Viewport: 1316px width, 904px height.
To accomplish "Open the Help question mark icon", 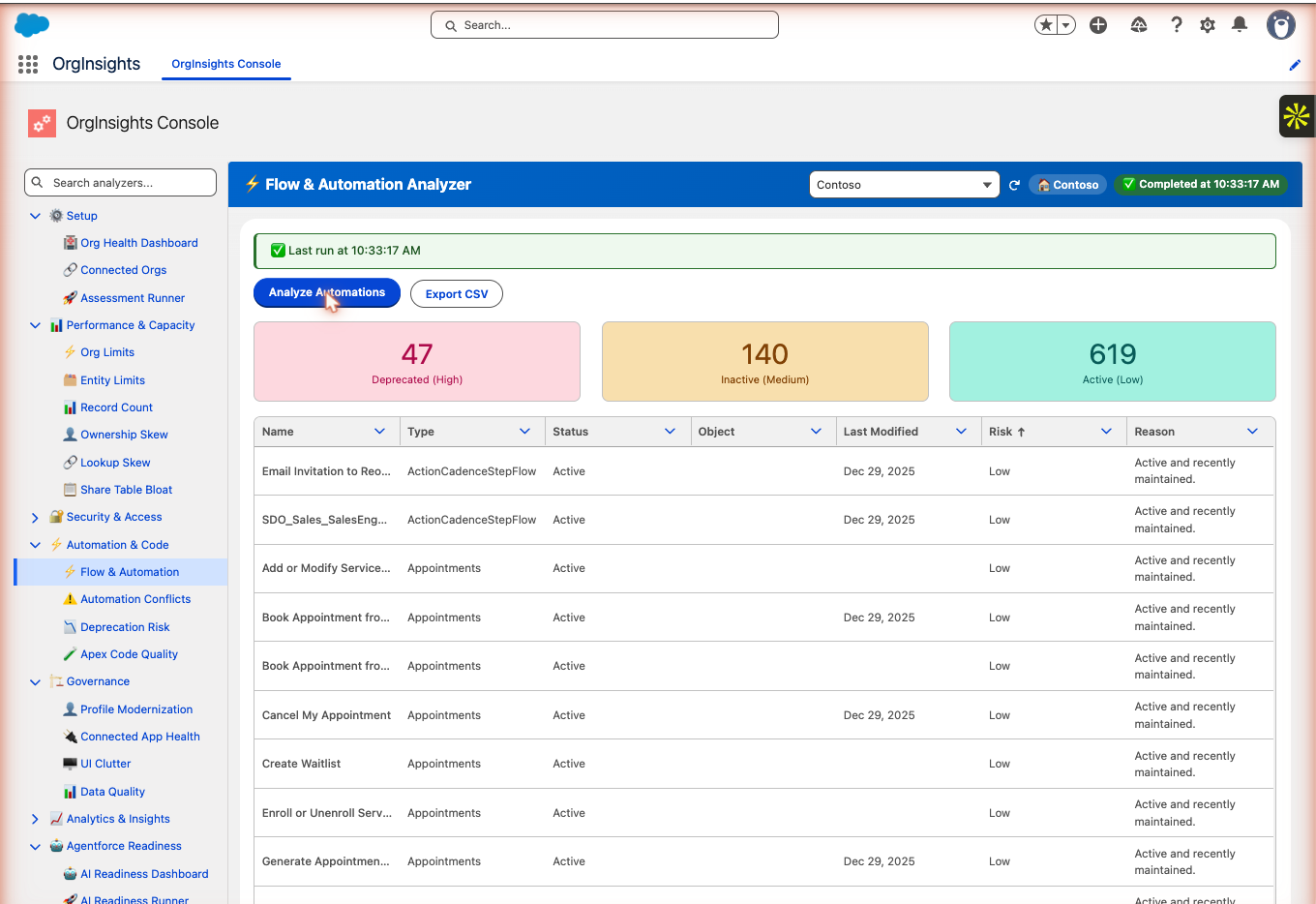I will 1177,25.
